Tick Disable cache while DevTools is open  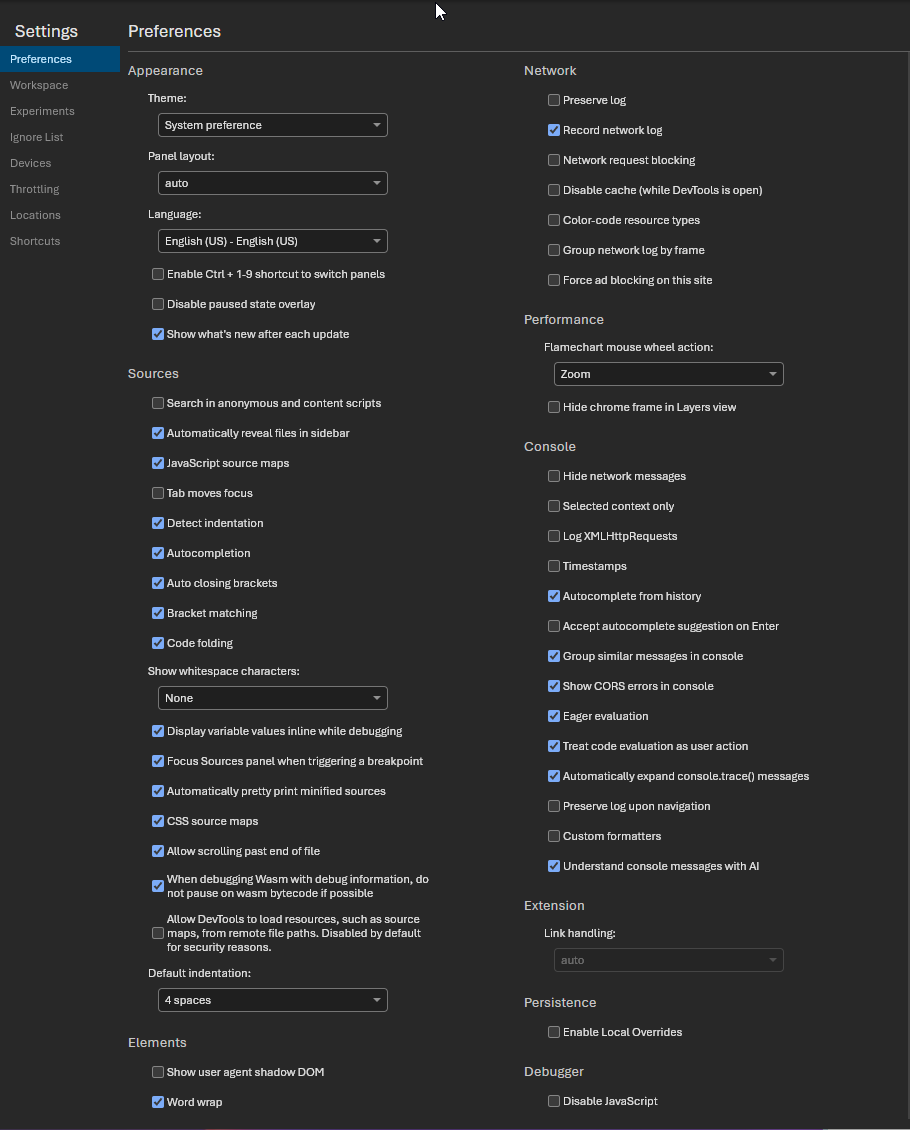(x=554, y=190)
